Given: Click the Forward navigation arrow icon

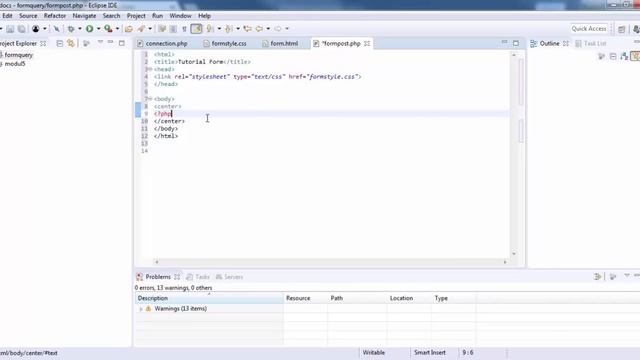Looking at the screenshot, I should tap(278, 29).
